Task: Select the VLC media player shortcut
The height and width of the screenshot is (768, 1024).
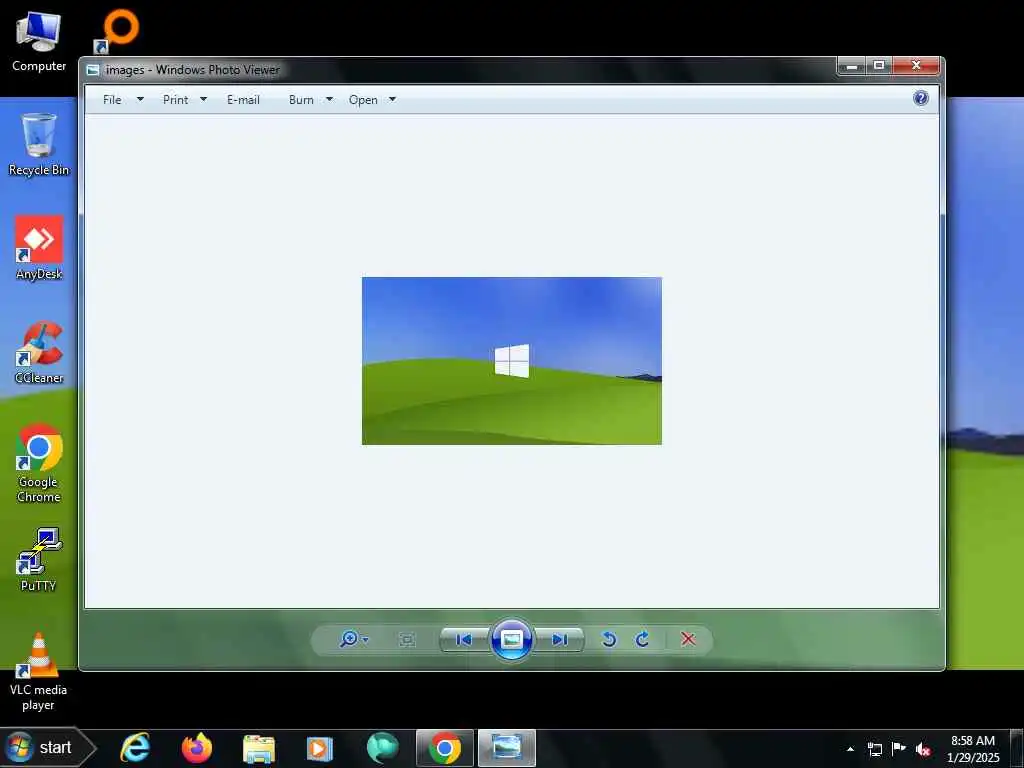Action: tap(39, 671)
